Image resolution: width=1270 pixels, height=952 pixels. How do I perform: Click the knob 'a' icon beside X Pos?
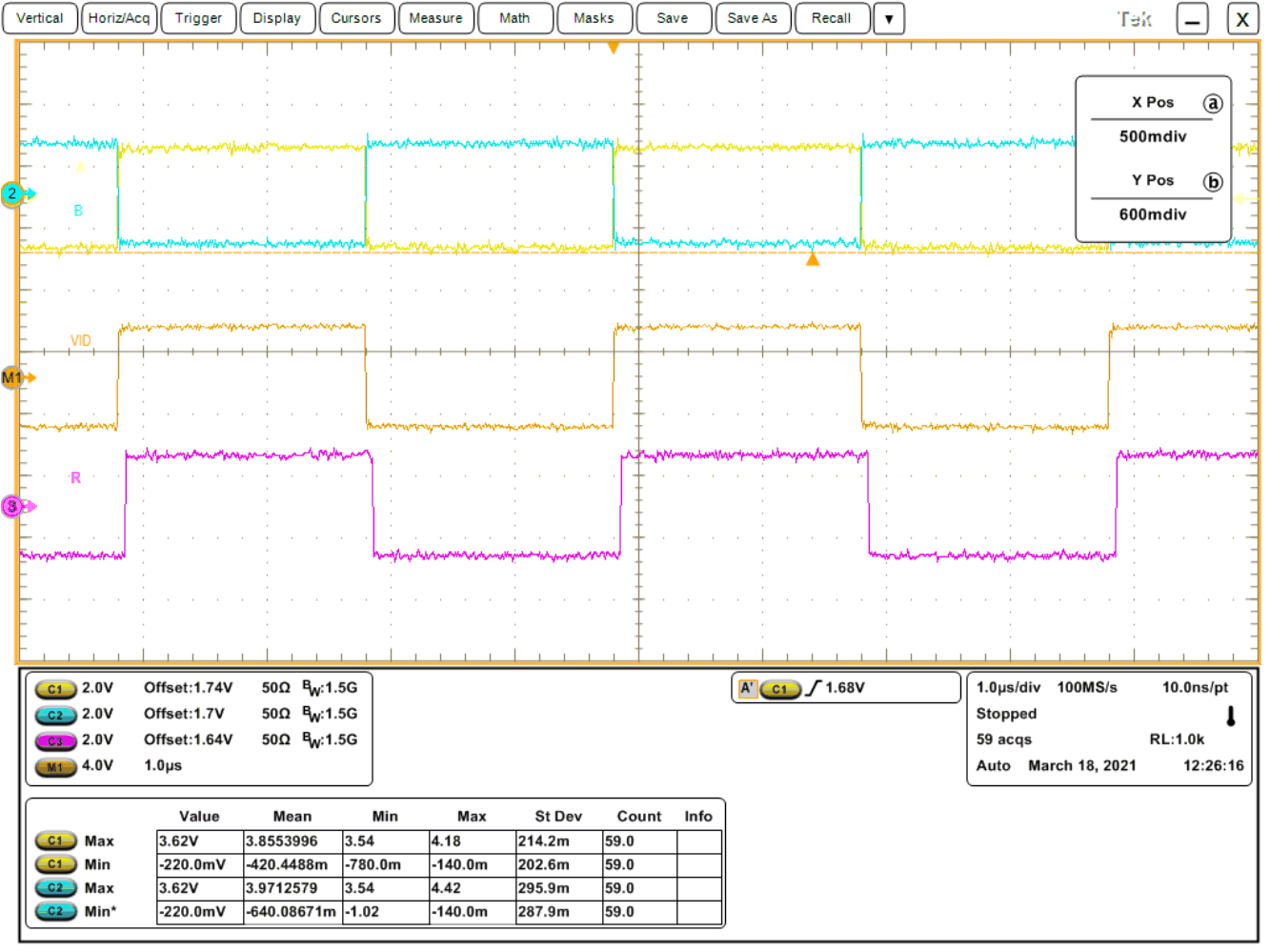pyautogui.click(x=1214, y=104)
